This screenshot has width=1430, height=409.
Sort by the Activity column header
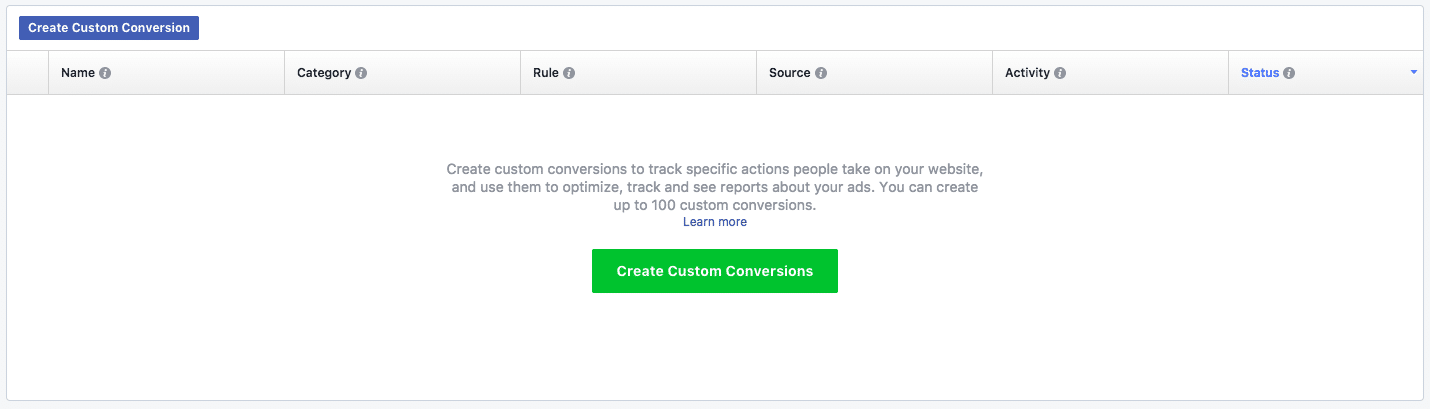coord(1027,73)
